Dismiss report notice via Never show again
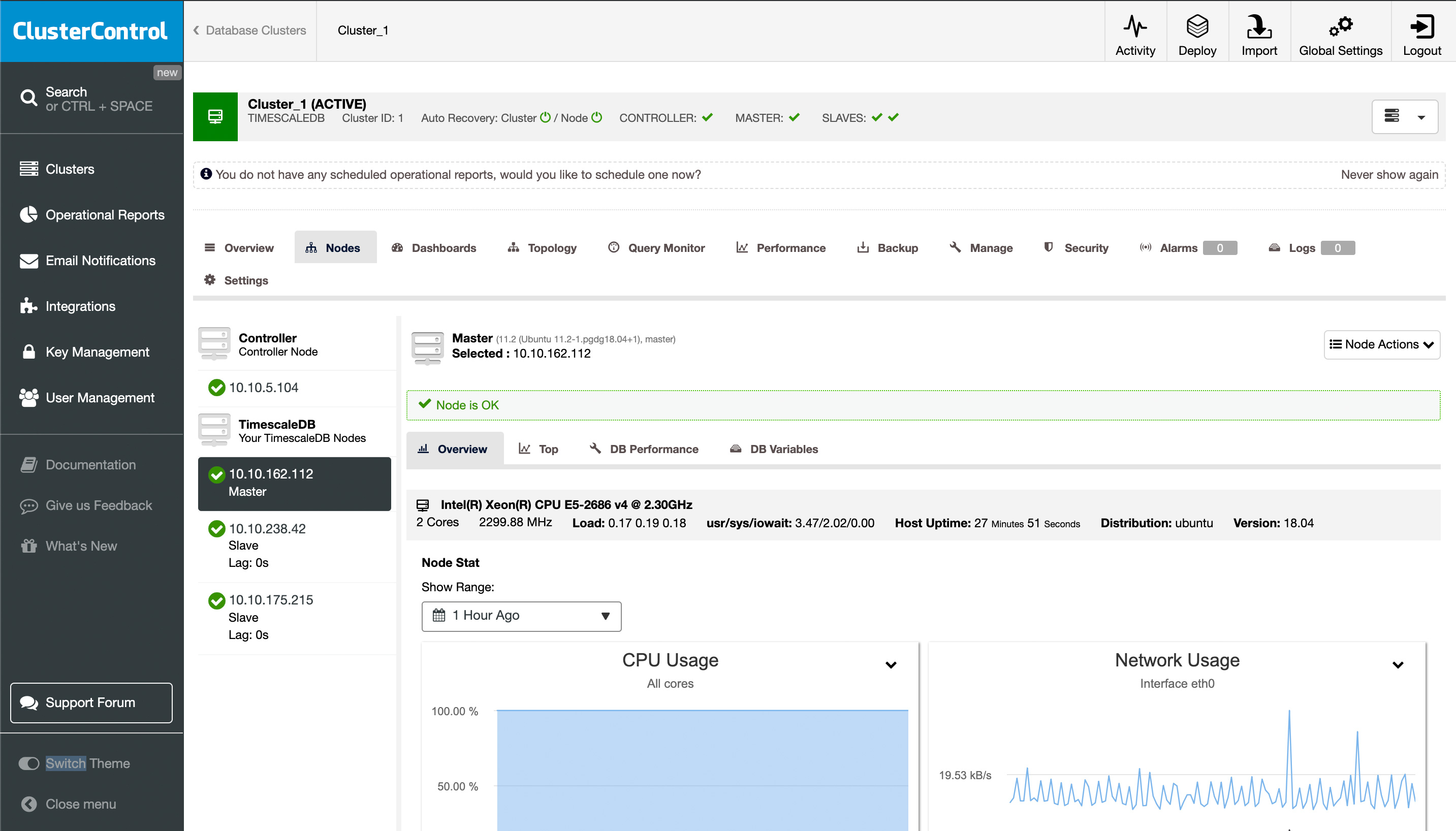1456x831 pixels. pos(1389,175)
